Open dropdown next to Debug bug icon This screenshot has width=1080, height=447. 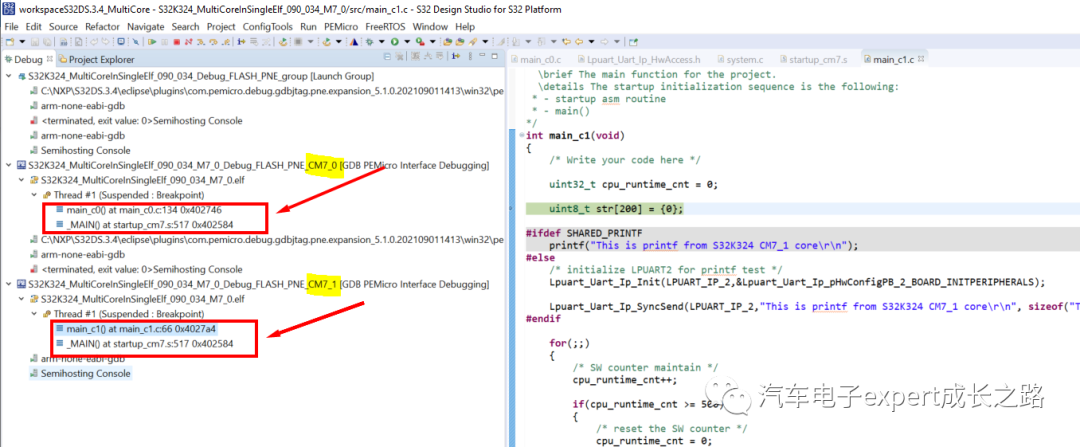pos(382,41)
